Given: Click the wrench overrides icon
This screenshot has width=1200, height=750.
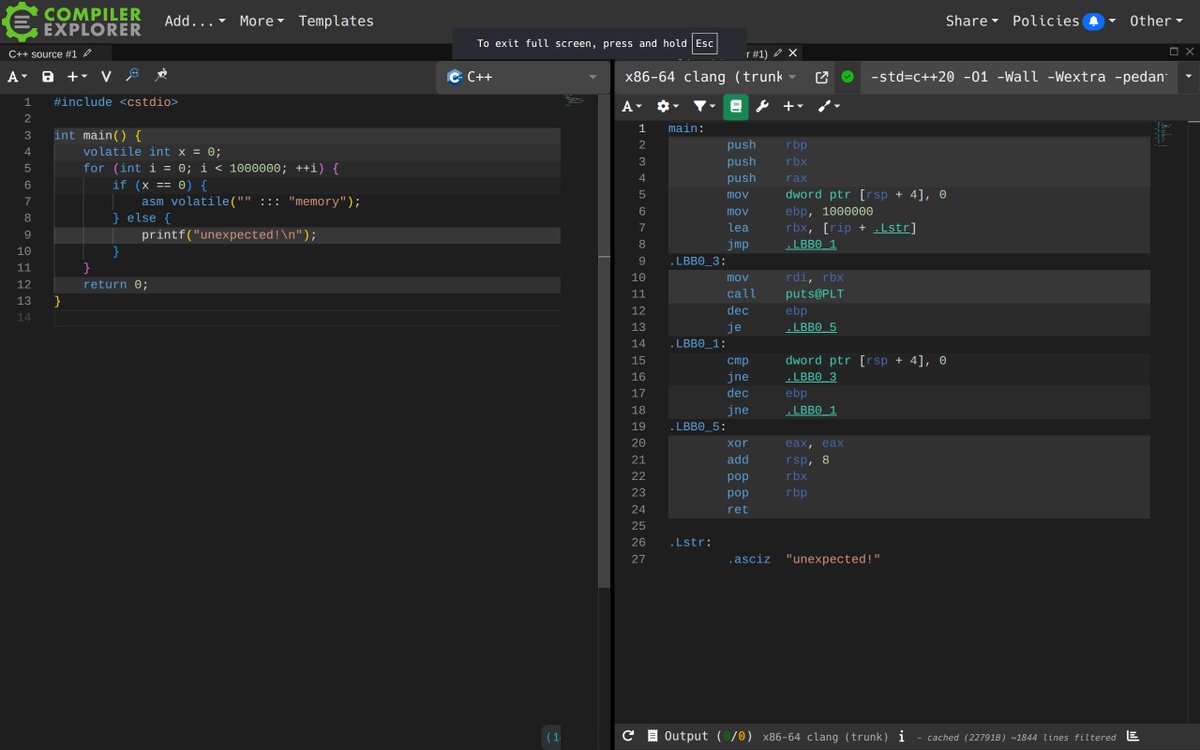Looking at the screenshot, I should pyautogui.click(x=762, y=106).
